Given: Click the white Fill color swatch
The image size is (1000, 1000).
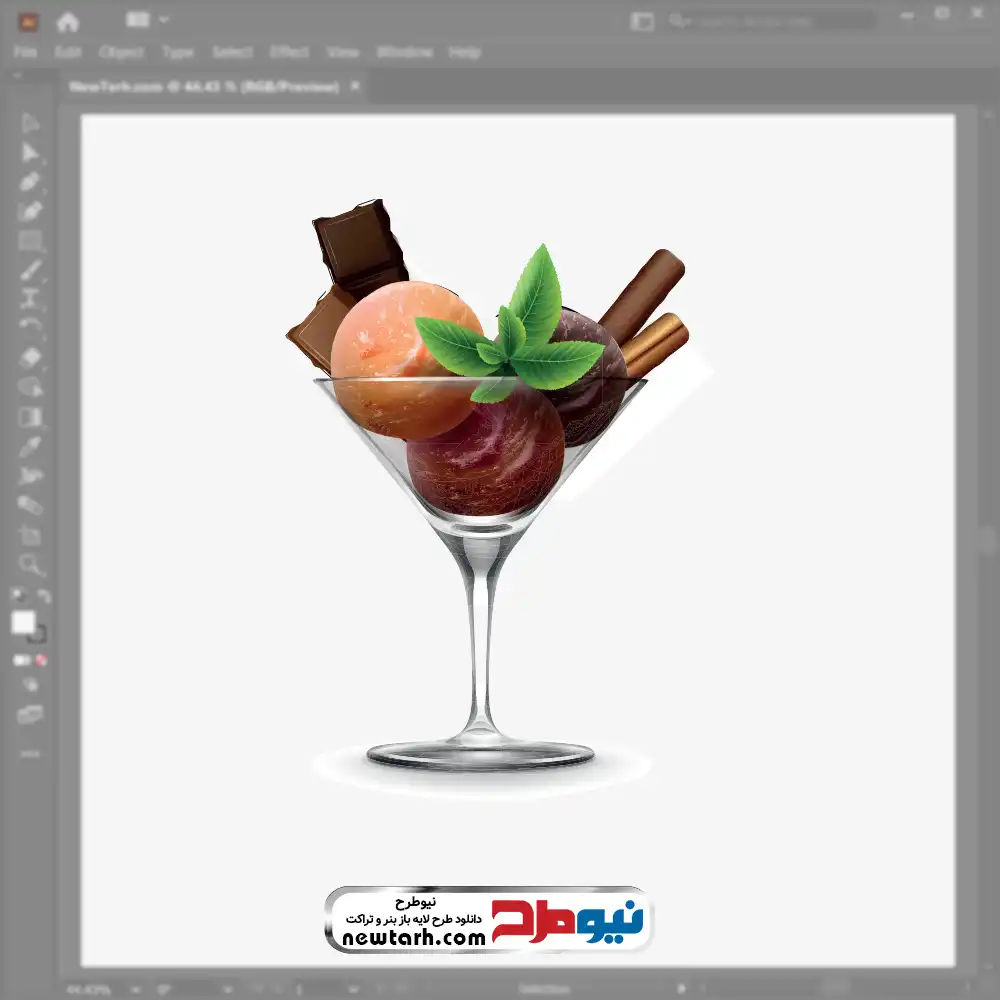Looking at the screenshot, I should coord(23,622).
